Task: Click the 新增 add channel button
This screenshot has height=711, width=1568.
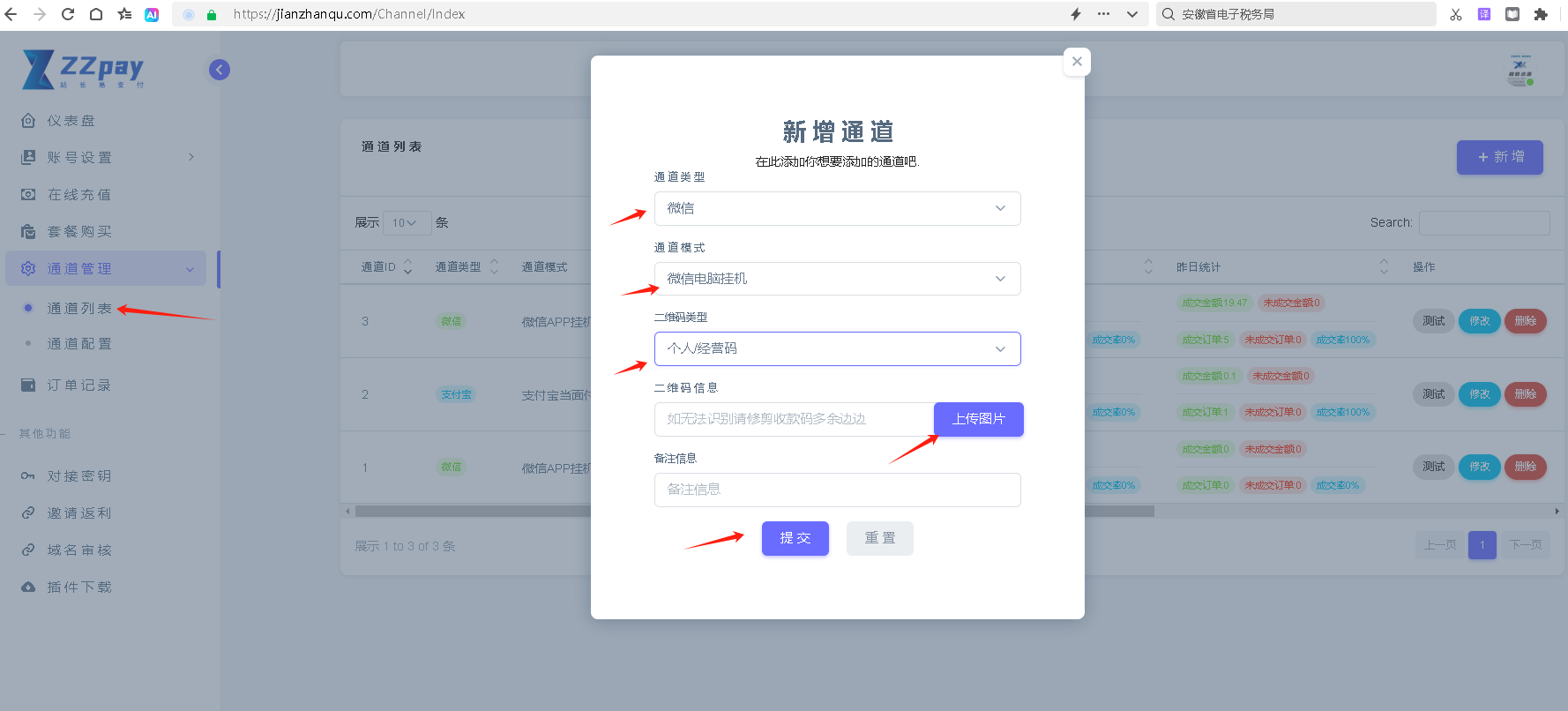Action: coord(1500,157)
